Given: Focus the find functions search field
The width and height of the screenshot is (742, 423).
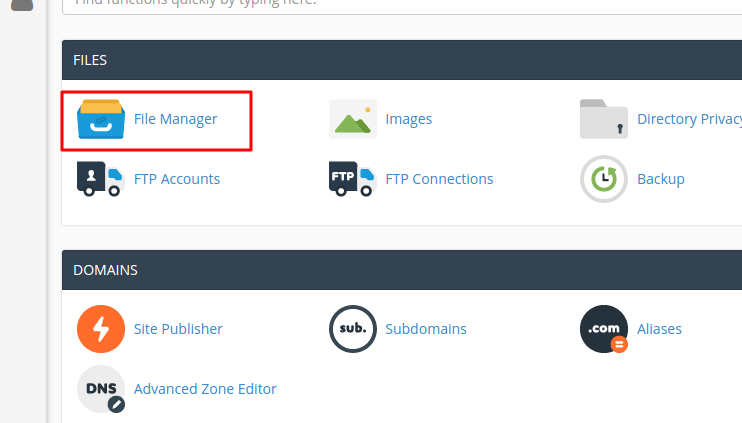Looking at the screenshot, I should (402, 6).
